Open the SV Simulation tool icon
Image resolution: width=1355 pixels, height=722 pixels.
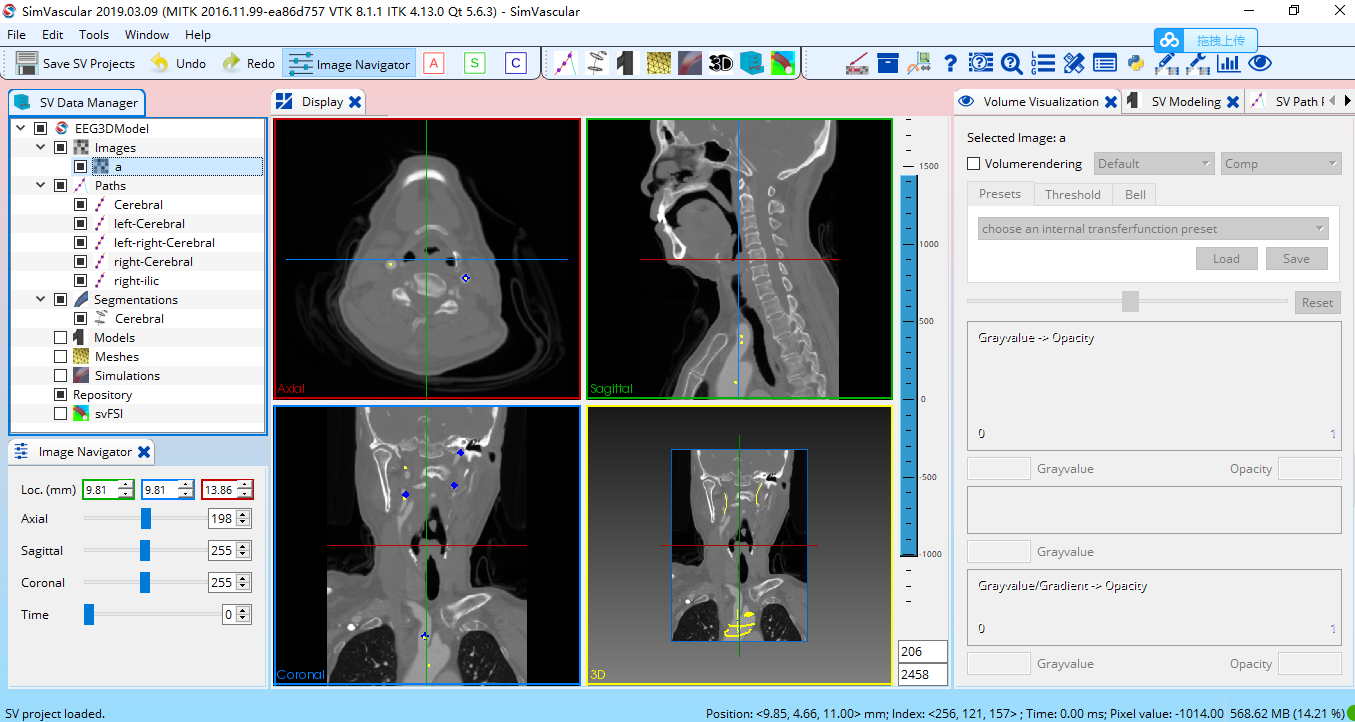(x=689, y=63)
